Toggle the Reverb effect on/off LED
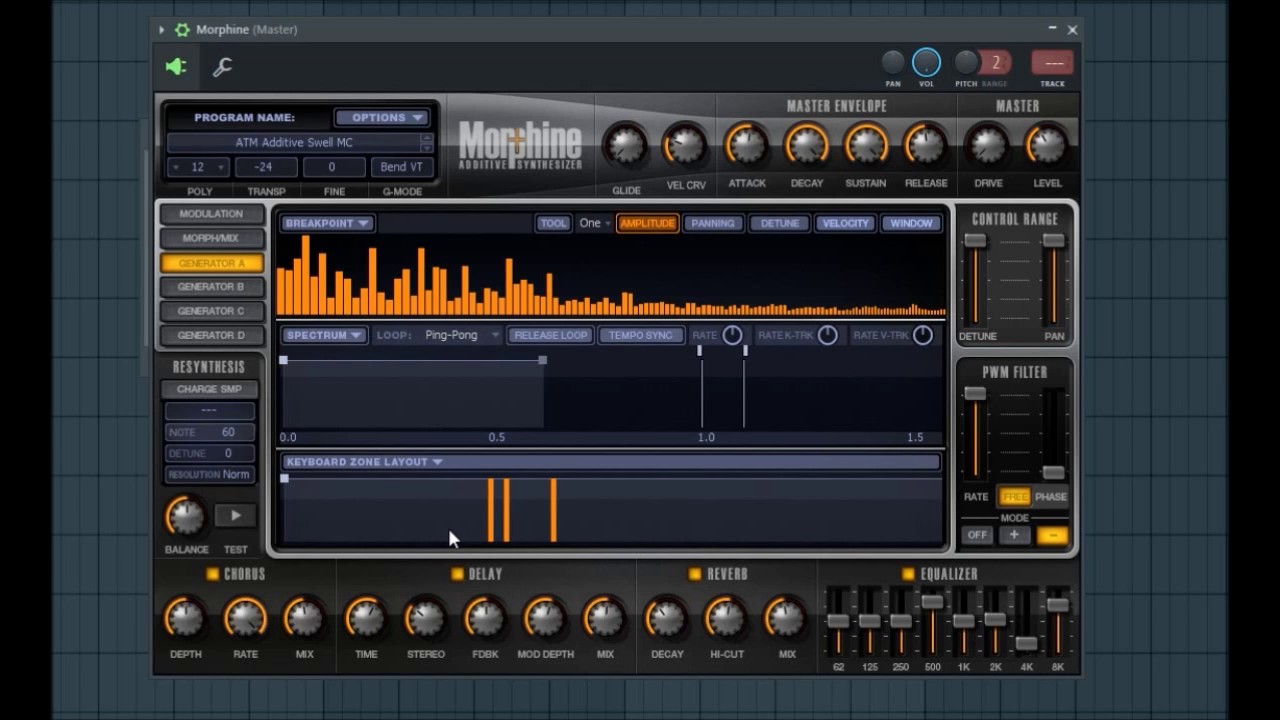The height and width of the screenshot is (720, 1280). coord(695,574)
